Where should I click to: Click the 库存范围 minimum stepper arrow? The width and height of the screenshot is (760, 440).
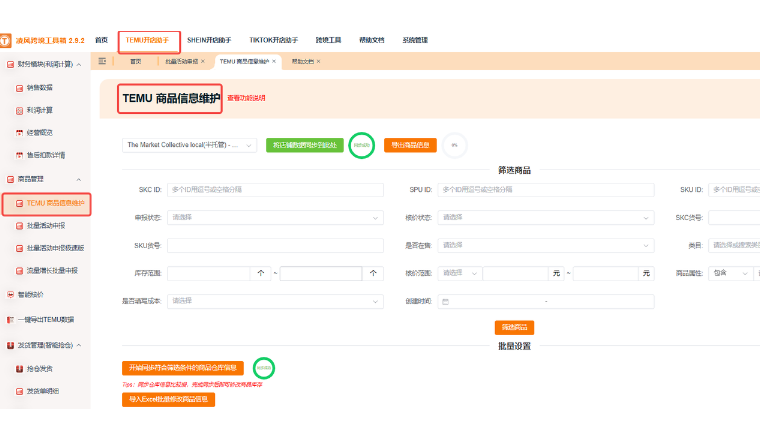pos(261,273)
